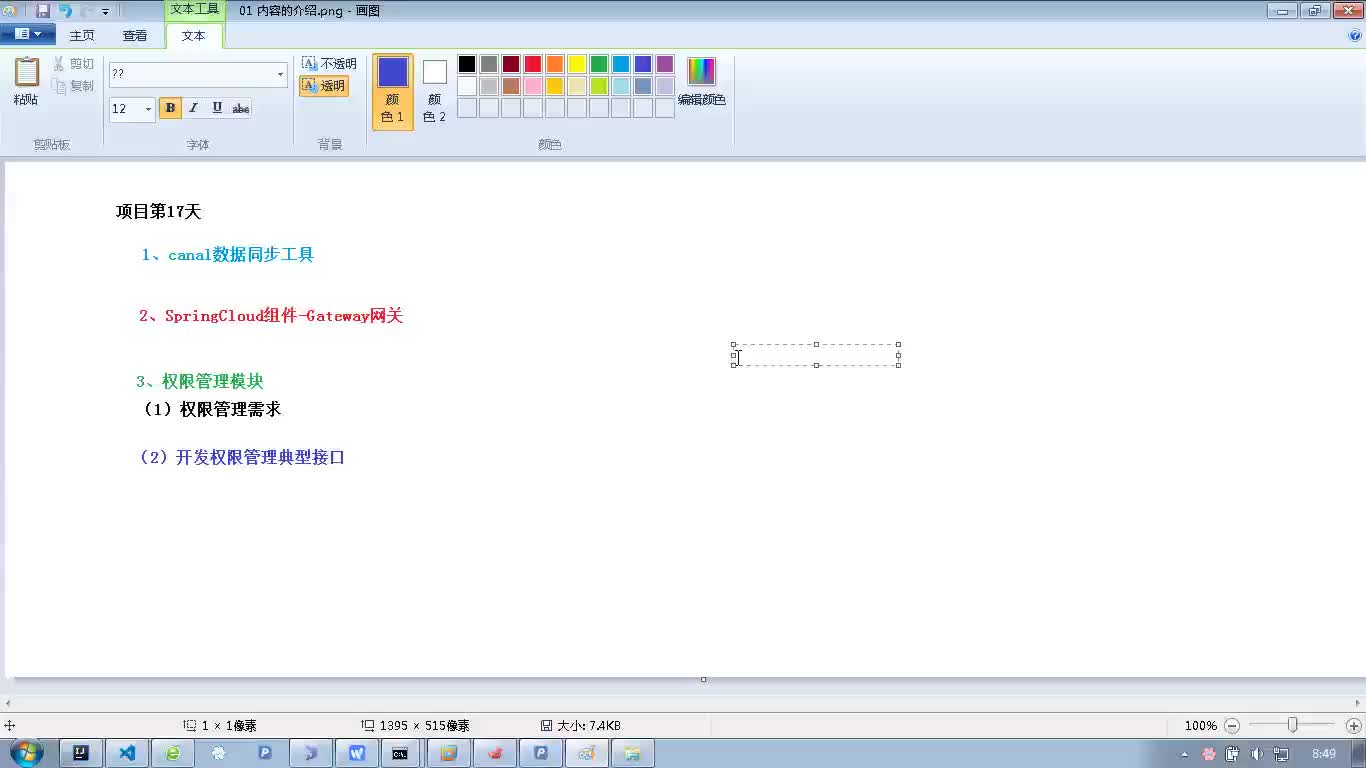Pick the dark red color swatch
The width and height of the screenshot is (1366, 768).
click(511, 64)
